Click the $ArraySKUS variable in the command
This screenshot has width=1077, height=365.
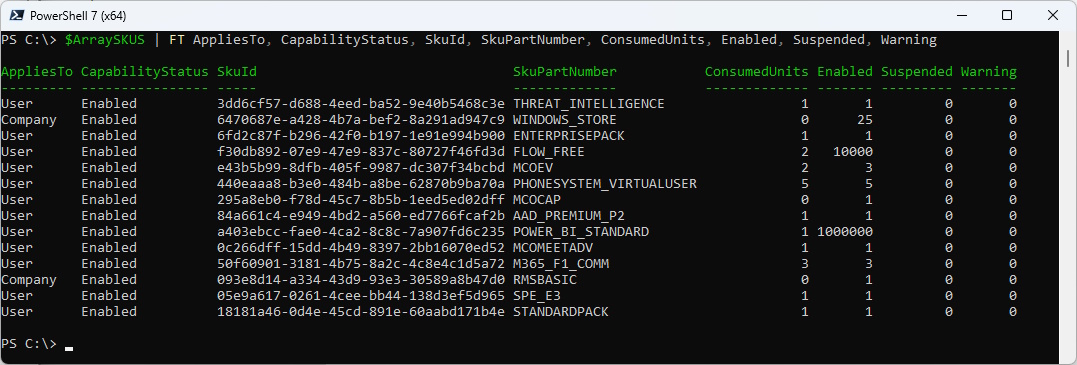[x=104, y=40]
